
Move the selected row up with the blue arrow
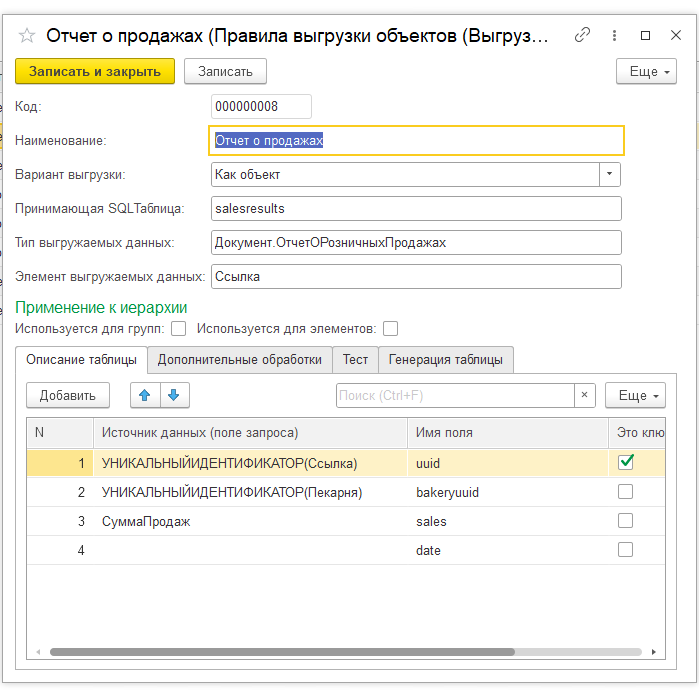(x=145, y=395)
